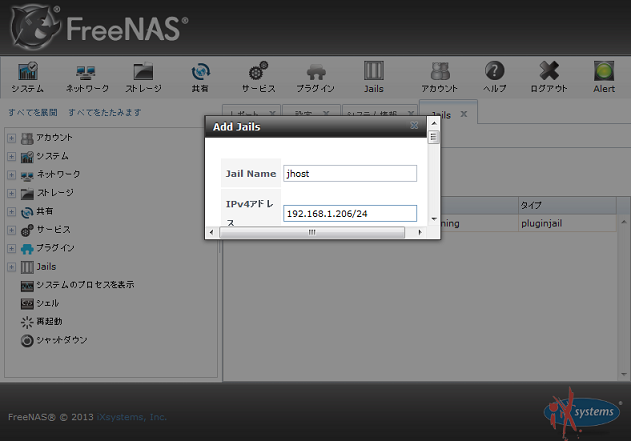
Task: Click the サービス gear icon in sidebar
Action: (x=27, y=231)
